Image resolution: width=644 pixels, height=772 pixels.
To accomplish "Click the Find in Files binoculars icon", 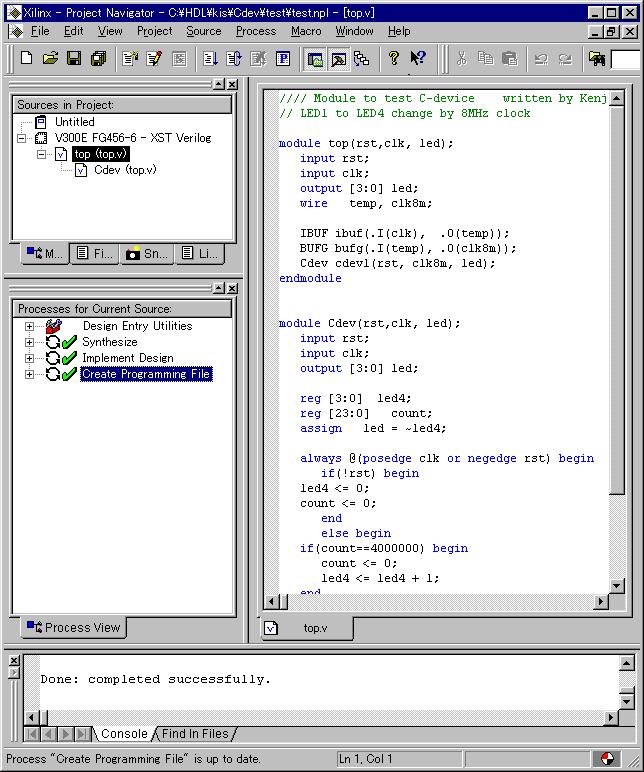I will click(597, 59).
